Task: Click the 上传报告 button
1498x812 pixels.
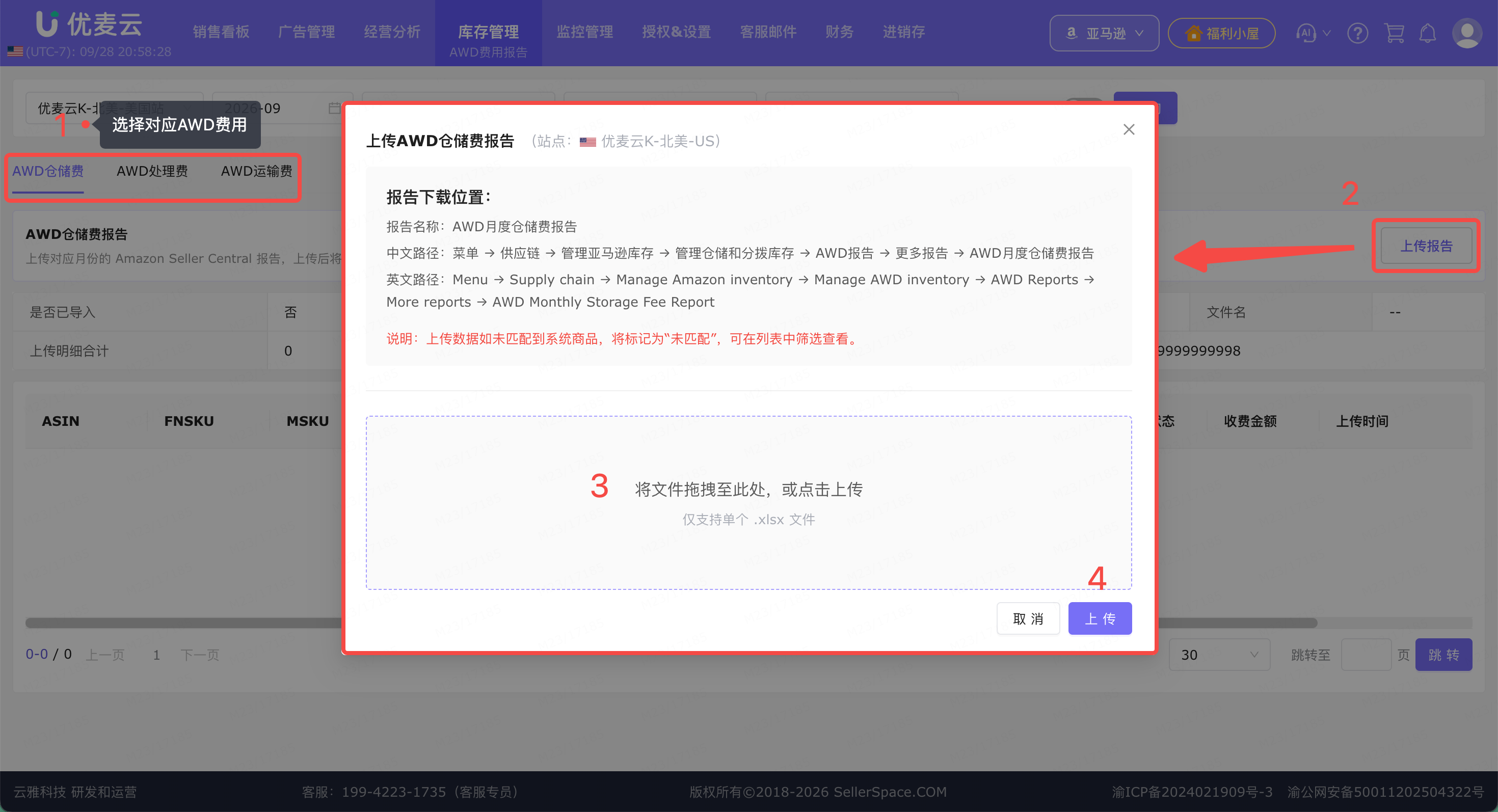Action: point(1426,246)
